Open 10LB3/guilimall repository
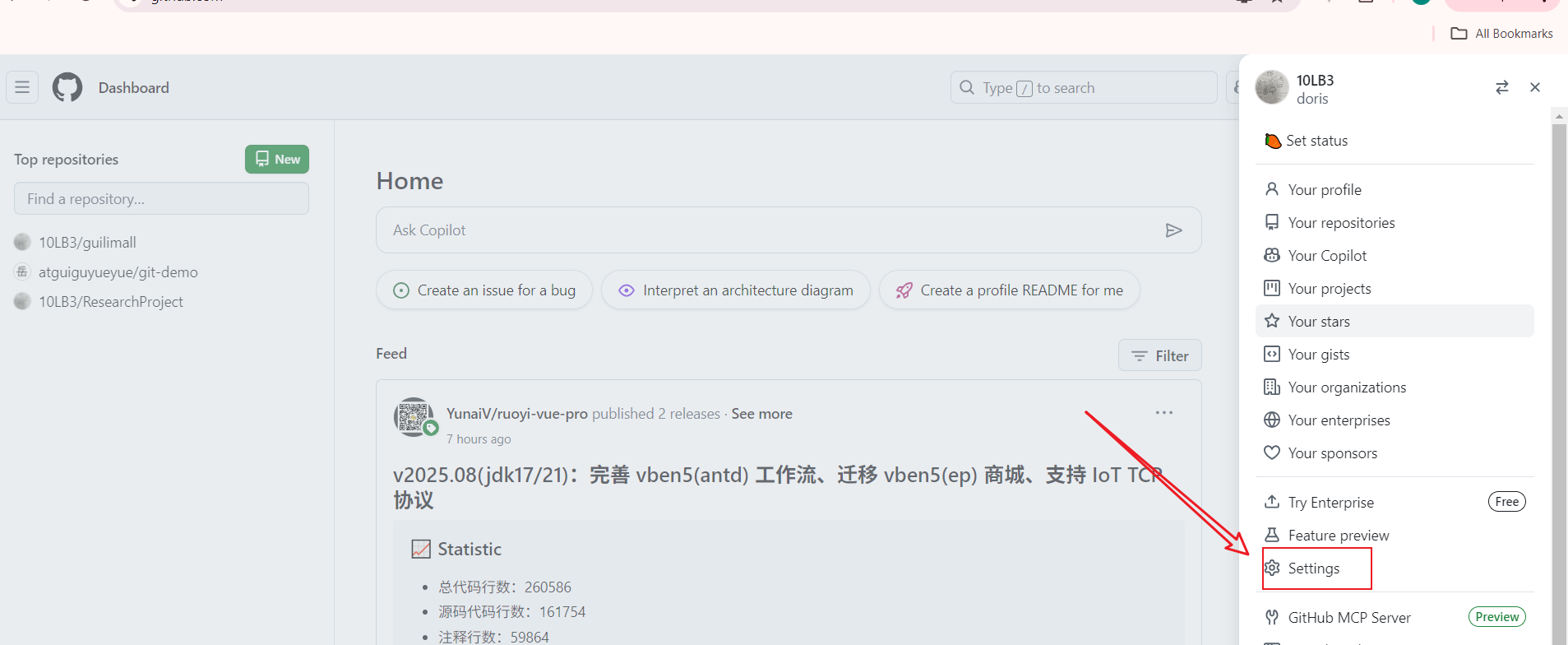The height and width of the screenshot is (645, 1568). click(x=87, y=243)
